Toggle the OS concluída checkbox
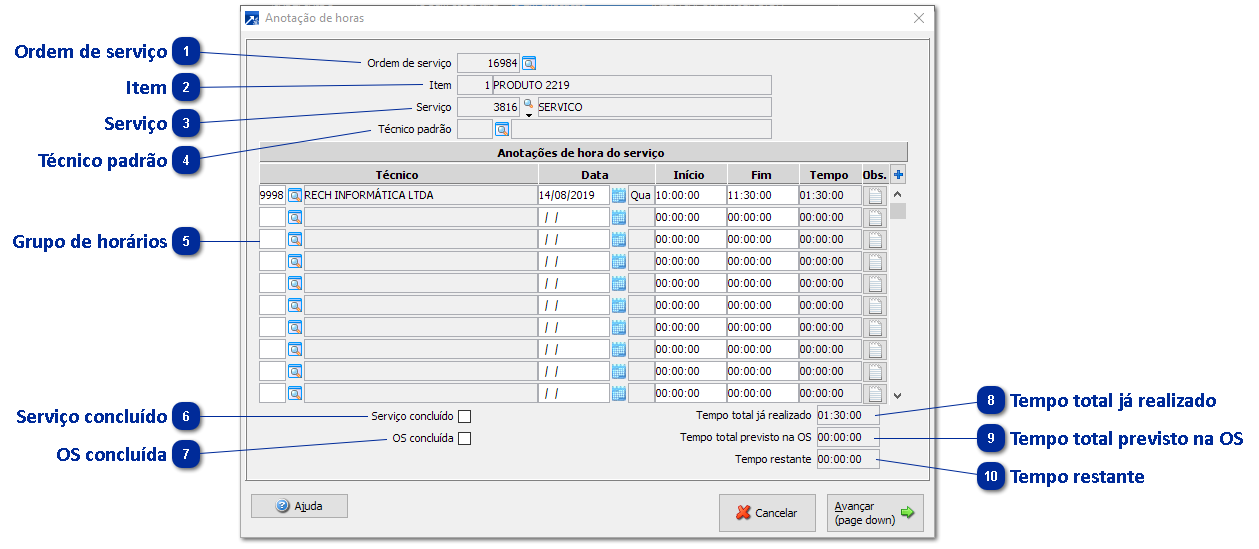Screen dimensions: 1259x549 point(464,438)
